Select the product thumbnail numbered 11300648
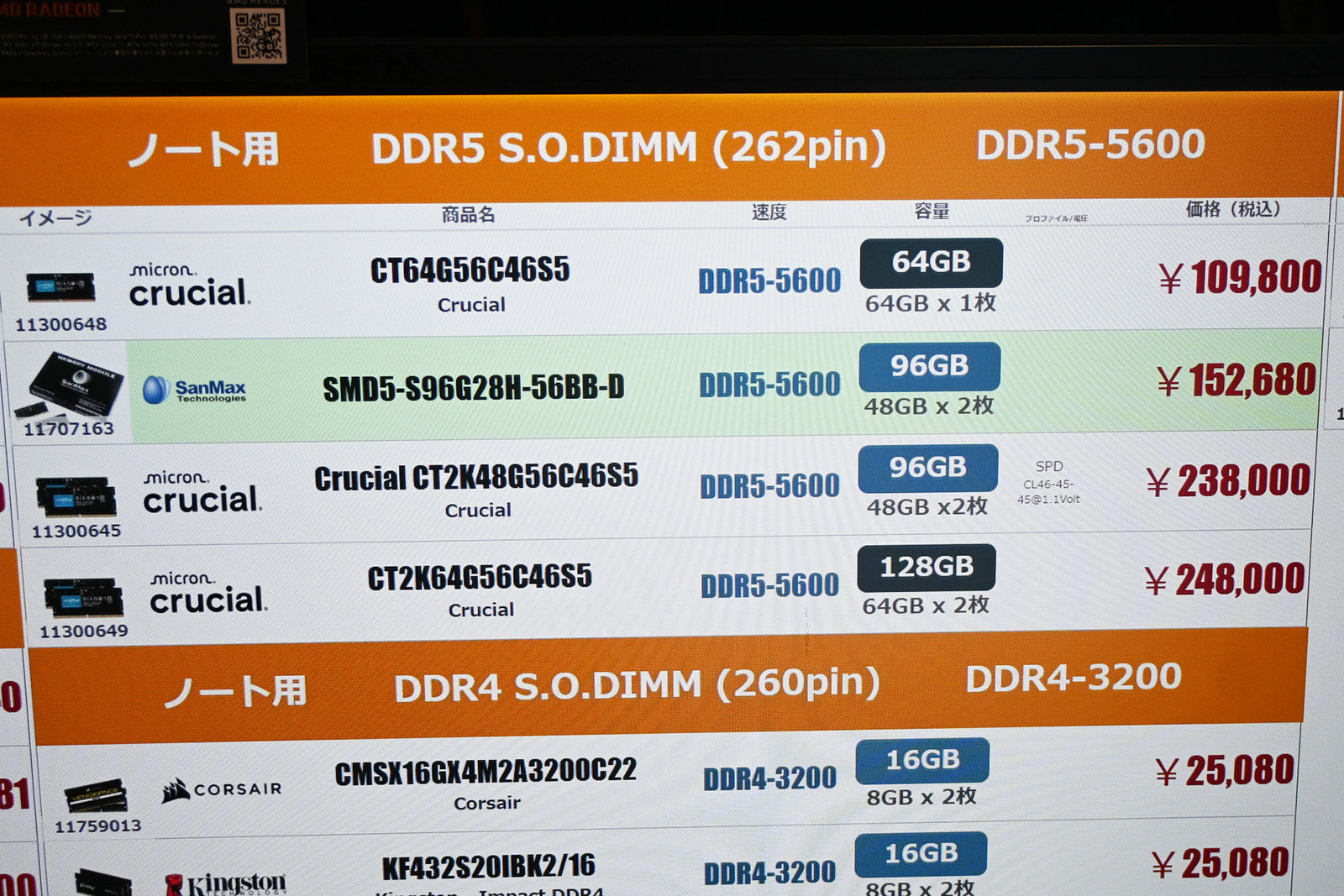The height and width of the screenshot is (896, 1344). point(60,288)
